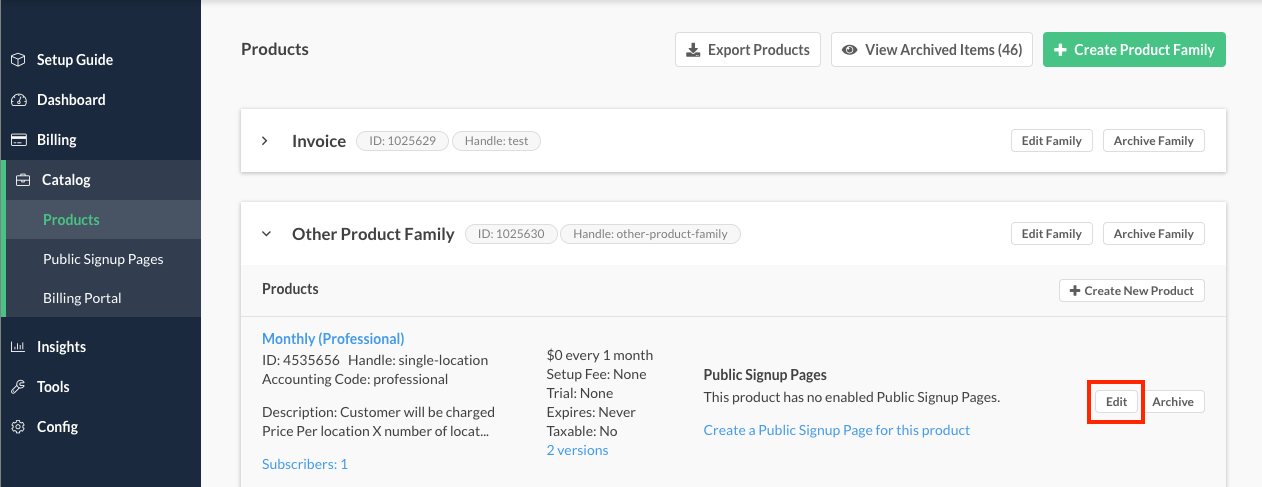Screen dimensions: 1262x487
Task: Edit the Monthly (Professional) product
Action: (1115, 402)
